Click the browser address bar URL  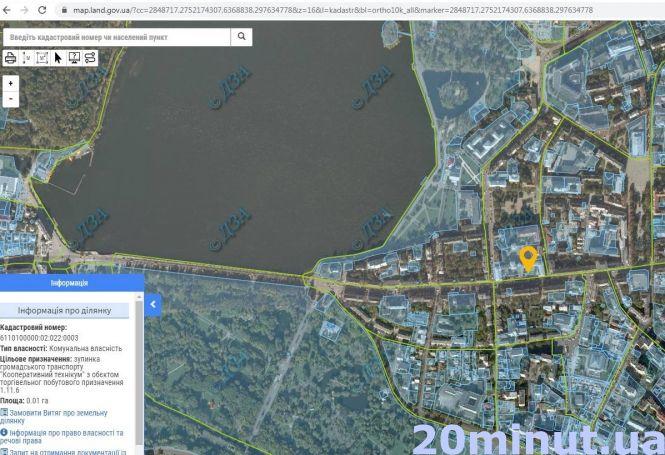point(330,9)
